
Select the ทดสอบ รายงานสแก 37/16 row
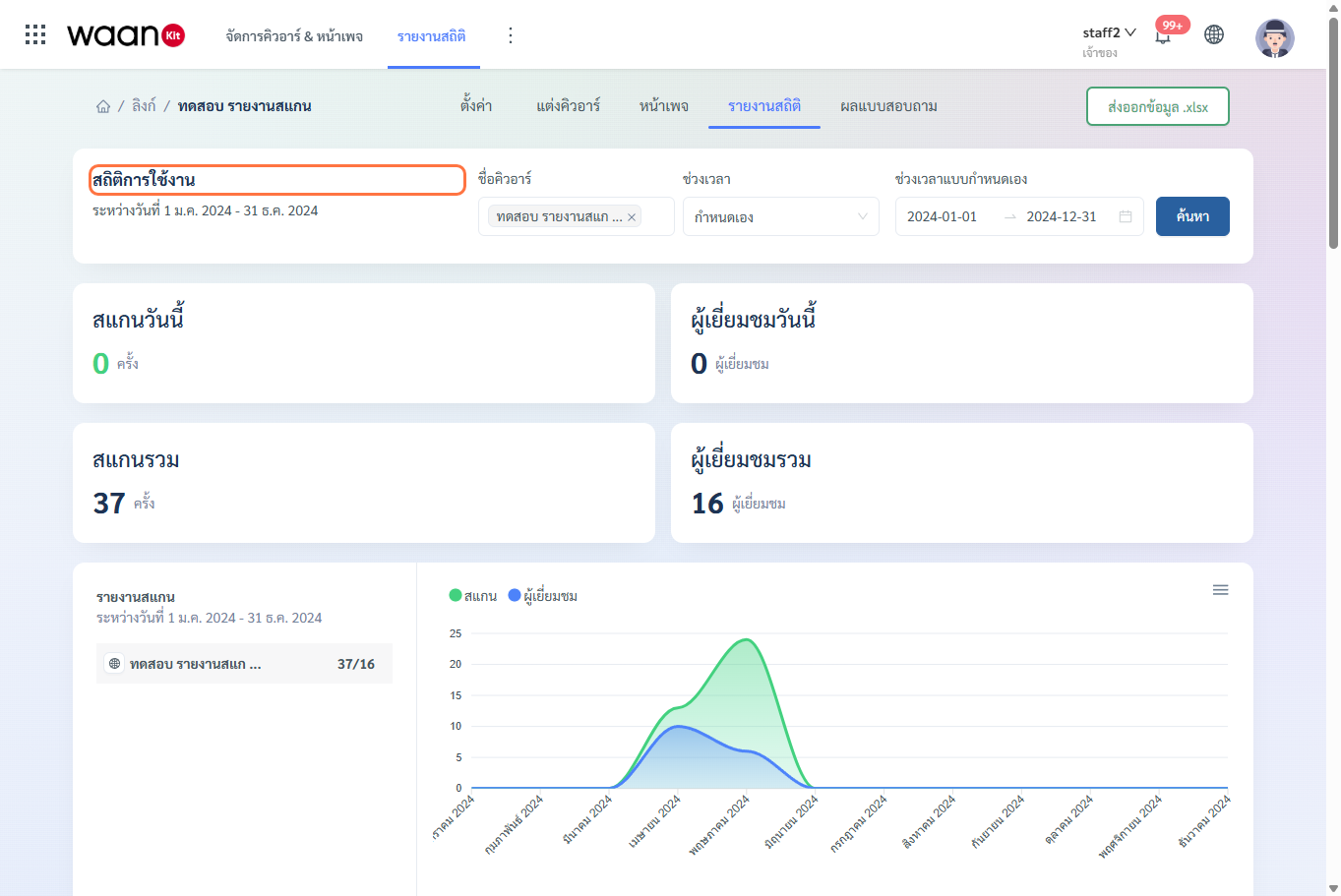(244, 664)
